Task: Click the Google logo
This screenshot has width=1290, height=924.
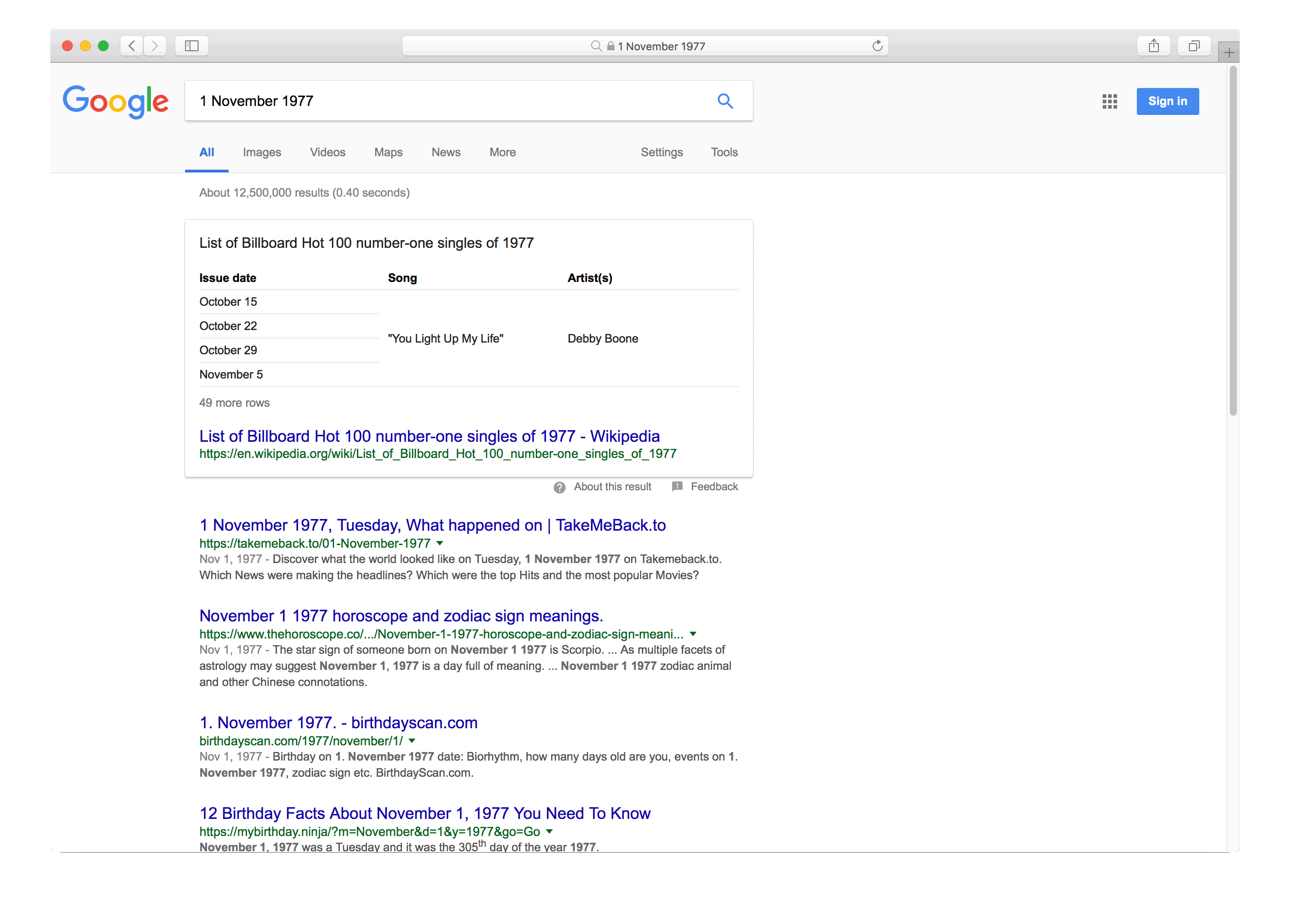Action: coord(115,101)
